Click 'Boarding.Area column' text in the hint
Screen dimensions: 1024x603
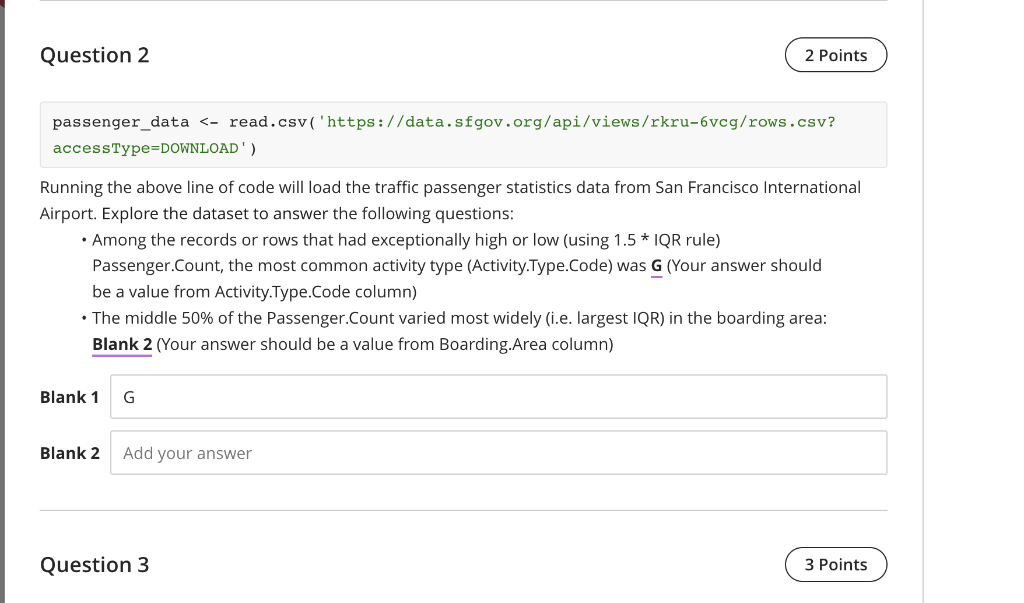tap(524, 344)
